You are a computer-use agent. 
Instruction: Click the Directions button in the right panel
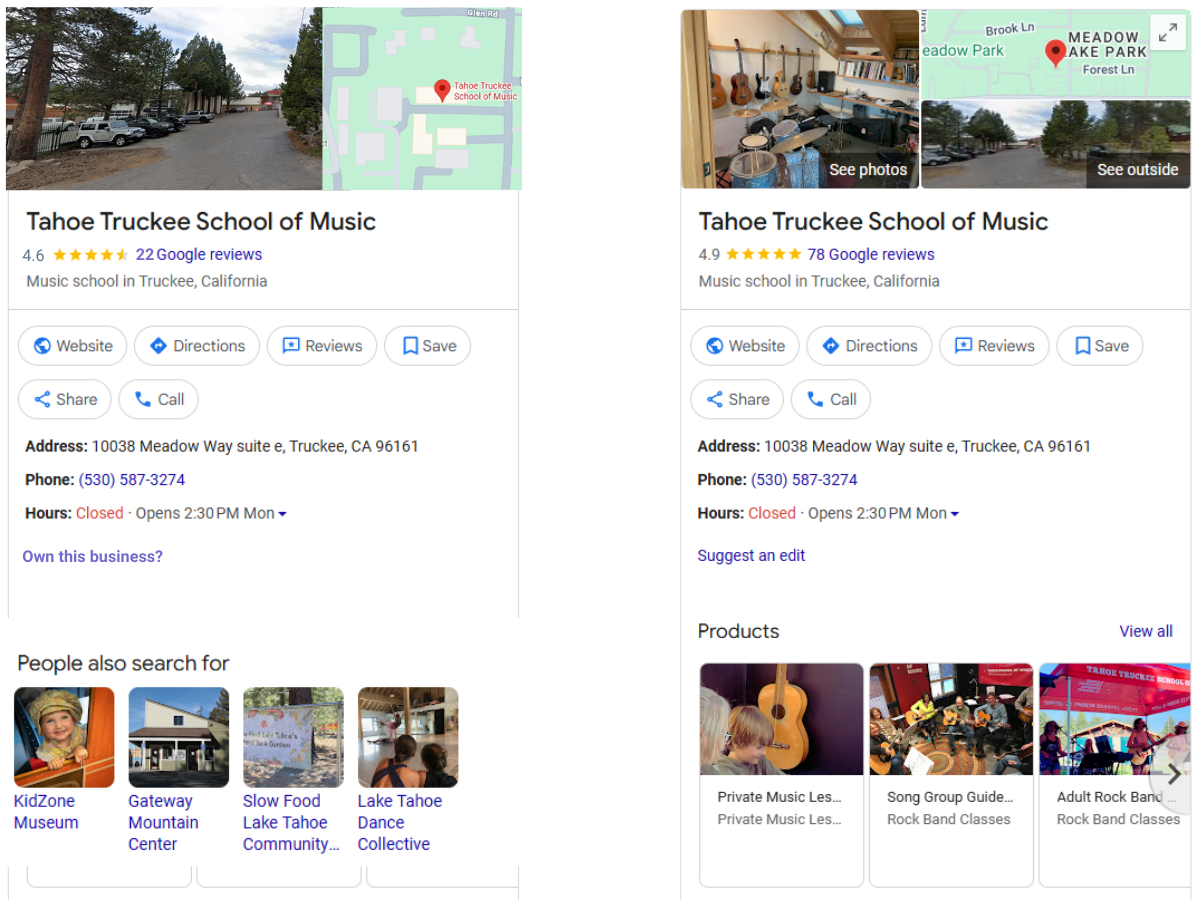pyautogui.click(x=869, y=346)
